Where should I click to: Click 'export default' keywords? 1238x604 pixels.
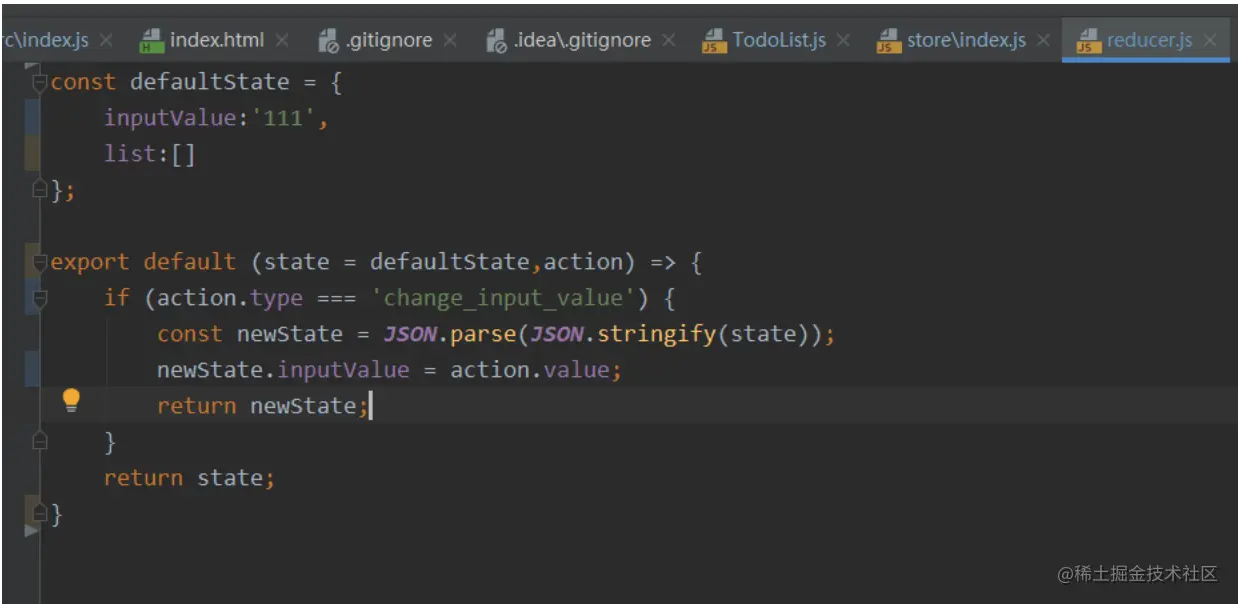143,262
